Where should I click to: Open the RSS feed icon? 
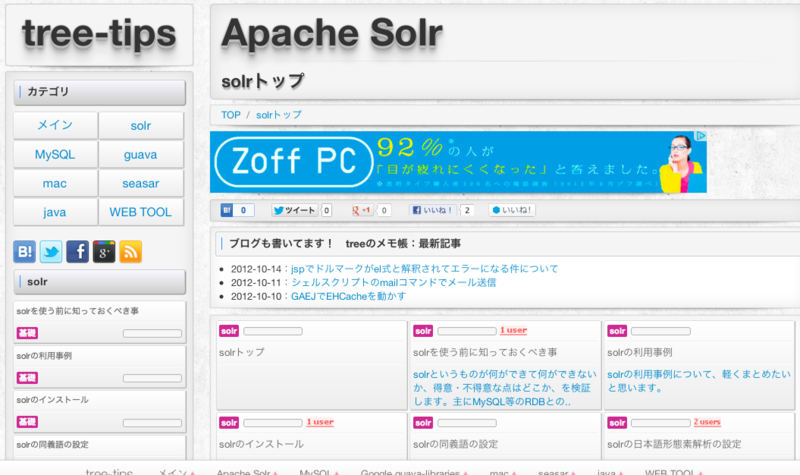pyautogui.click(x=131, y=252)
